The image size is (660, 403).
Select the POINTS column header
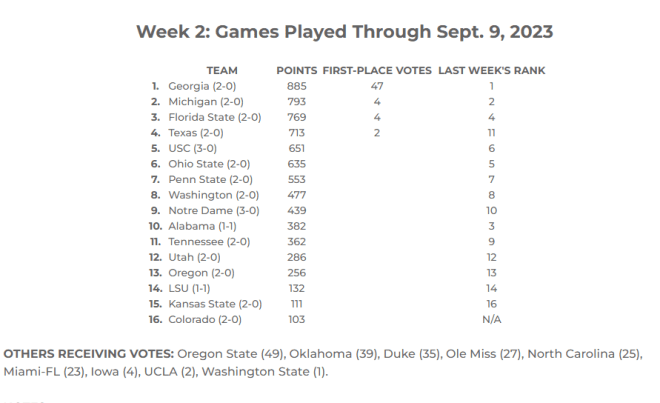(x=297, y=70)
